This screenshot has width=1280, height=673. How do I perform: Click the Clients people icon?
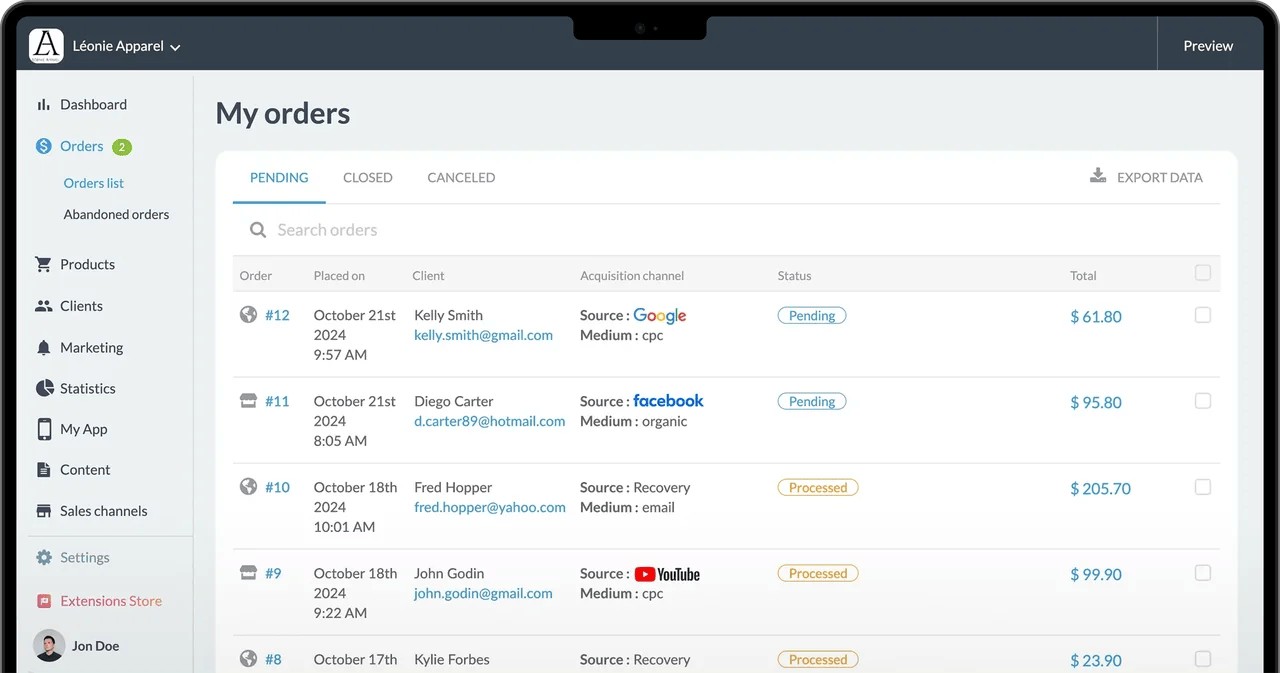click(x=43, y=307)
